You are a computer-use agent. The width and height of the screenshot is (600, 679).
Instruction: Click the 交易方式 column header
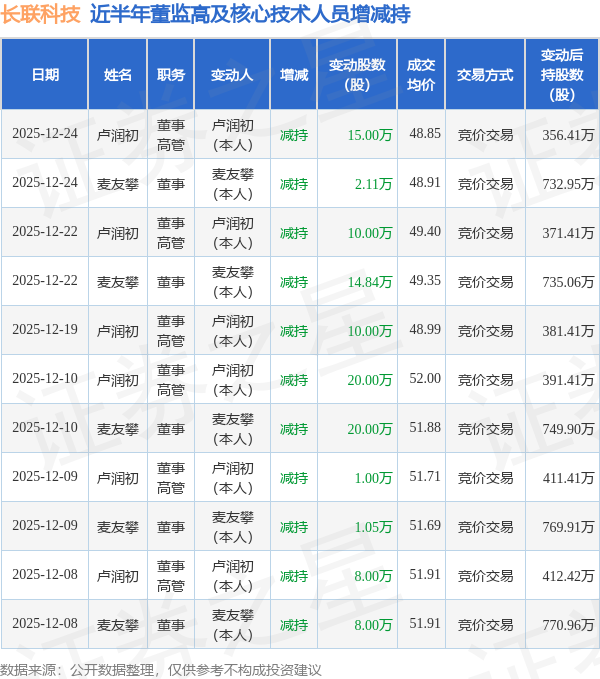[x=485, y=74]
